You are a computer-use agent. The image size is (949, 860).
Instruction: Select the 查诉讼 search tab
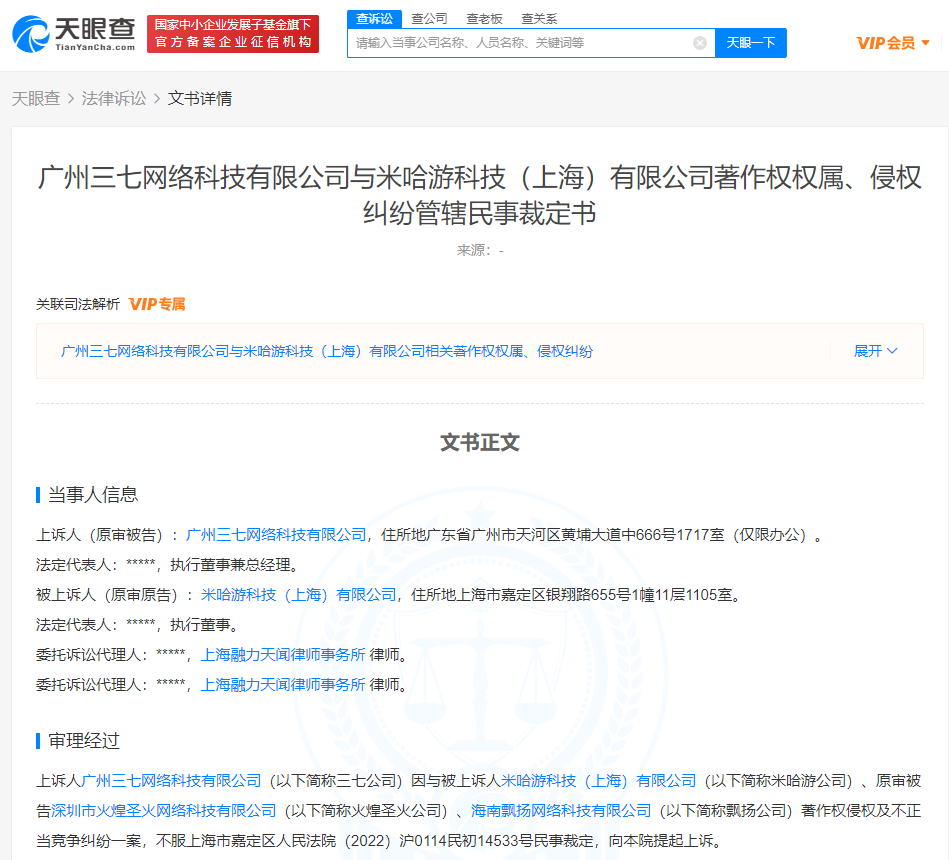(x=375, y=19)
